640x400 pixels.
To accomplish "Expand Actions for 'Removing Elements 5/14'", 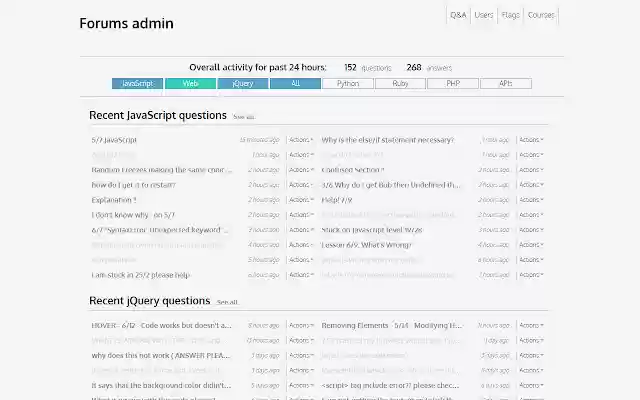I will pyautogui.click(x=531, y=326).
